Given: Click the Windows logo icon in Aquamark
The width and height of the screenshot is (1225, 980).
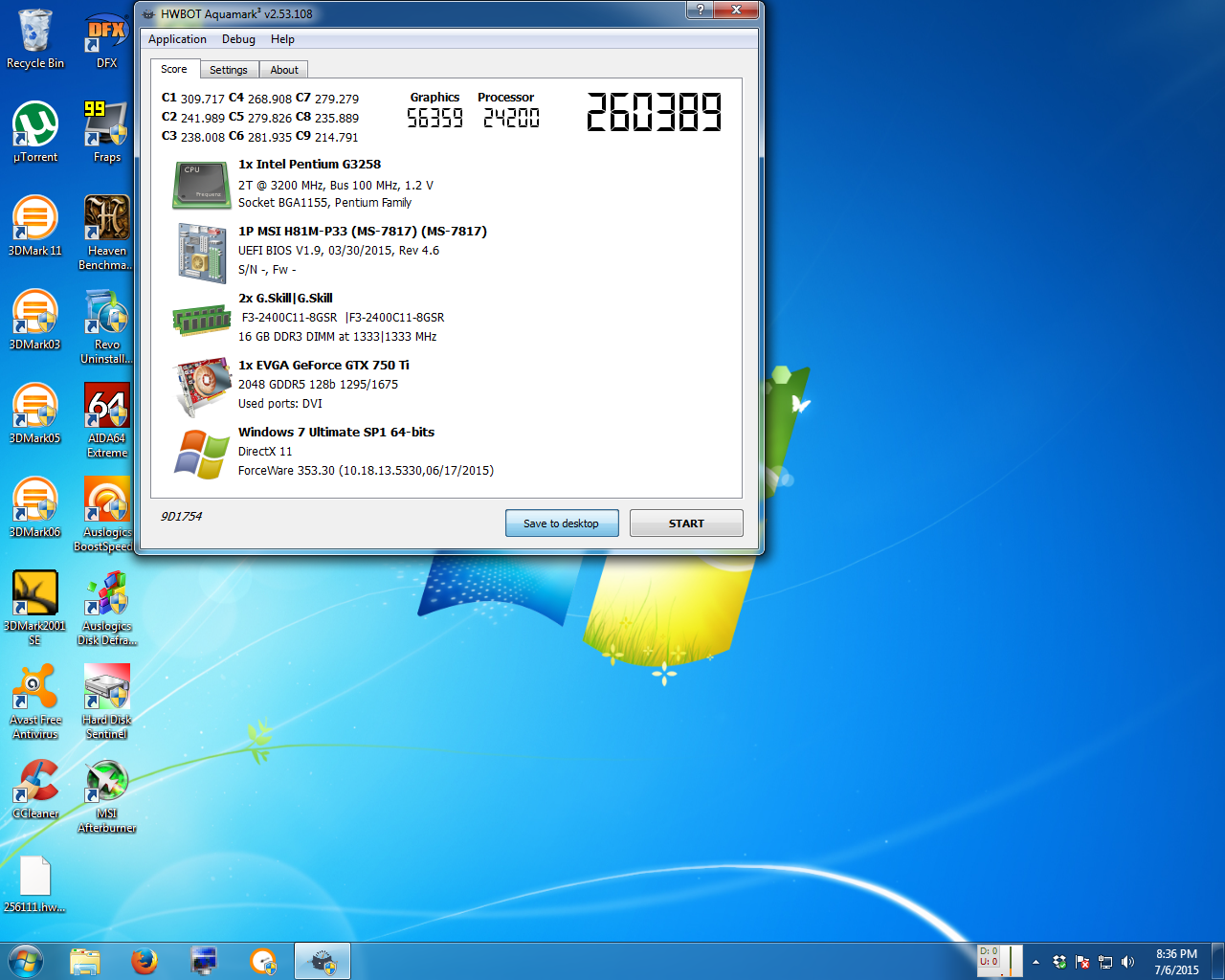Looking at the screenshot, I should coord(201,454).
